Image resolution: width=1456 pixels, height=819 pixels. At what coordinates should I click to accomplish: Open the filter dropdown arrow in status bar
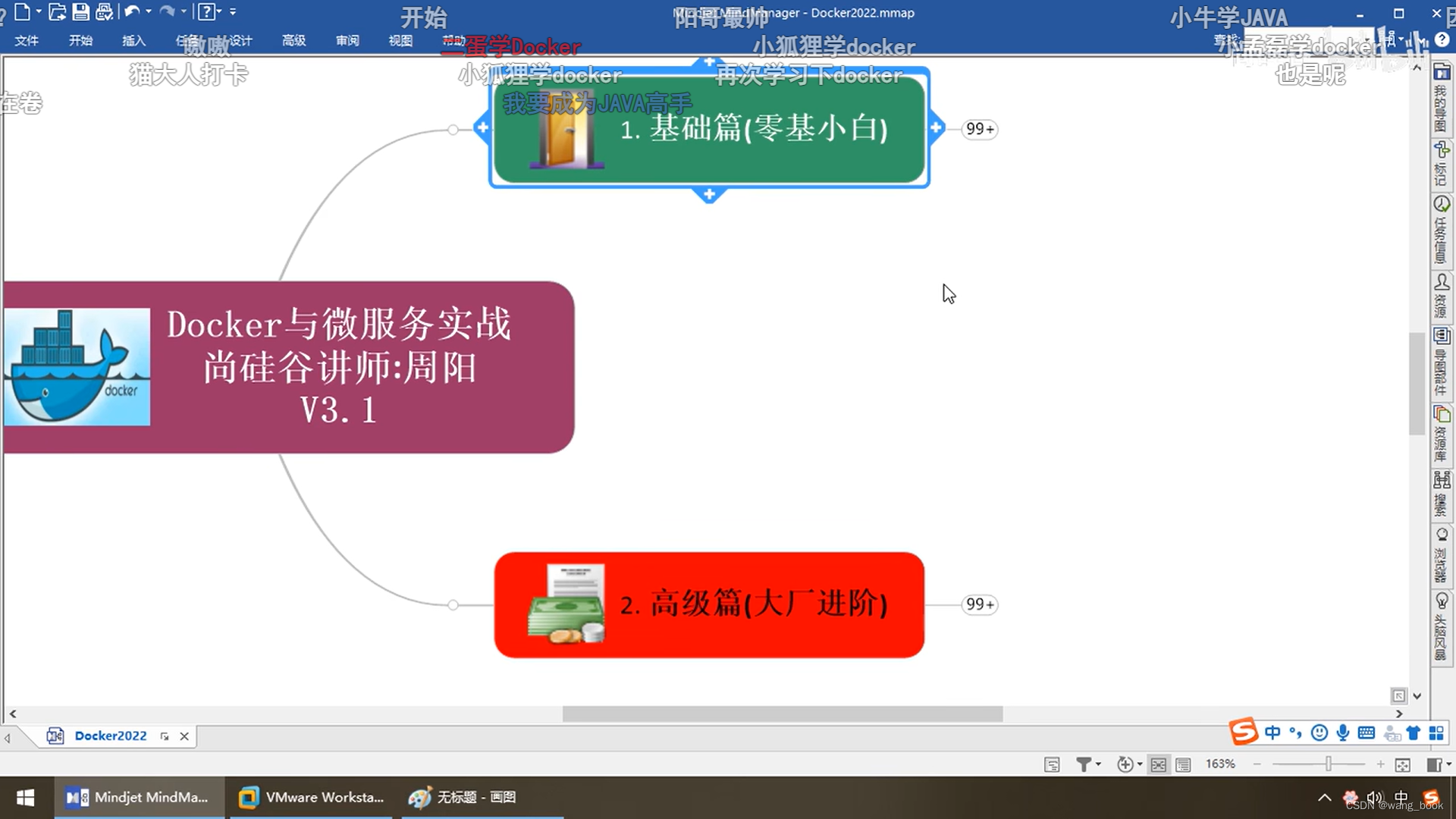[1099, 764]
